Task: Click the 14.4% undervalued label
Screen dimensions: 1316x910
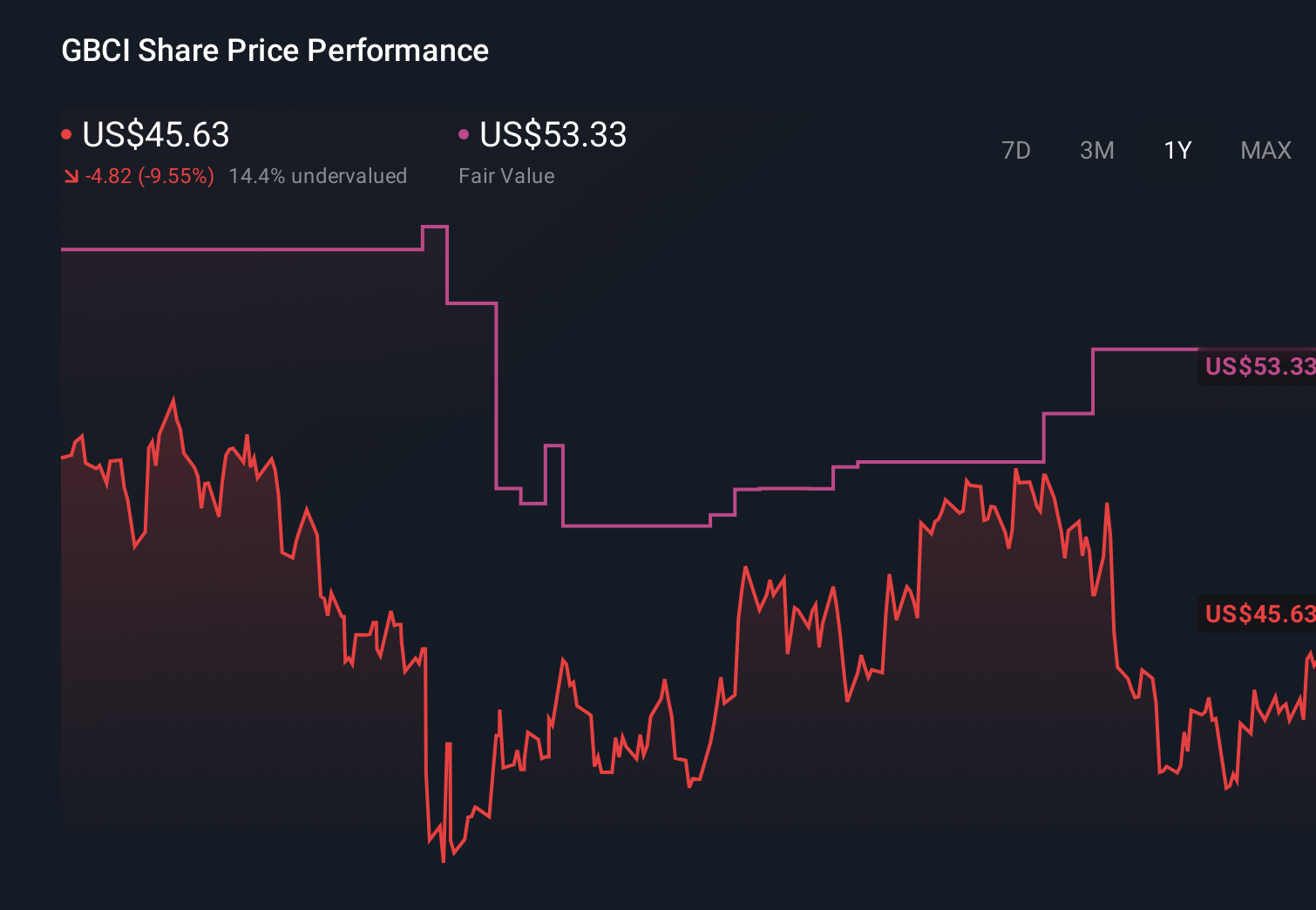Action: [x=318, y=176]
